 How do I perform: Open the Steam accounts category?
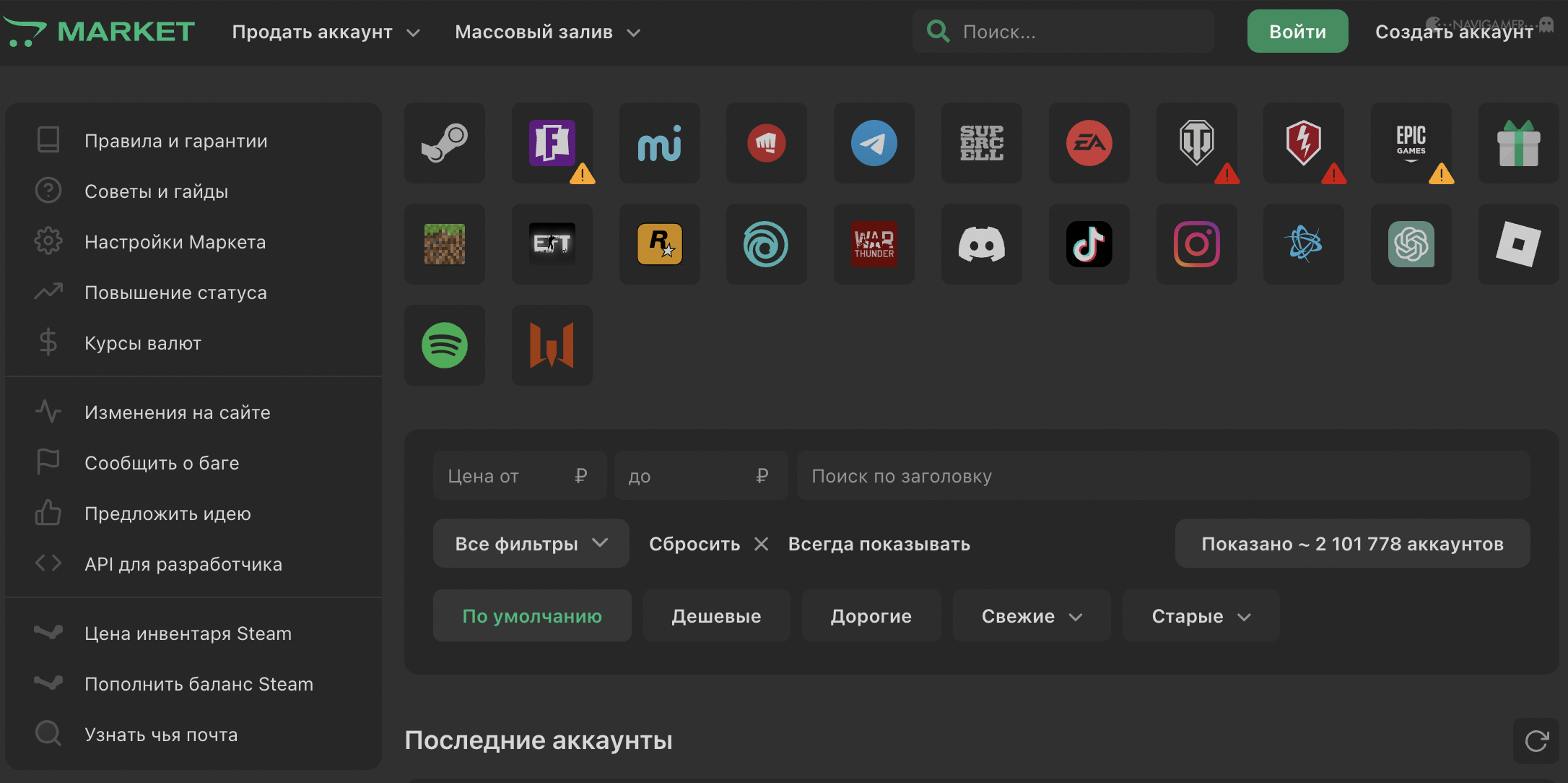[x=445, y=143]
